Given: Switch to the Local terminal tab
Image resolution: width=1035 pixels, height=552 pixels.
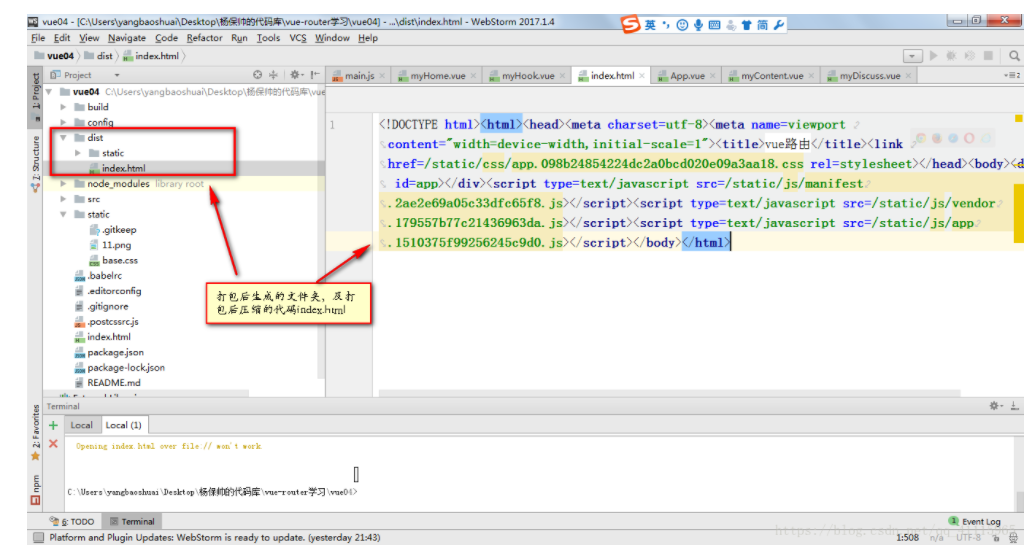Looking at the screenshot, I should coord(81,425).
